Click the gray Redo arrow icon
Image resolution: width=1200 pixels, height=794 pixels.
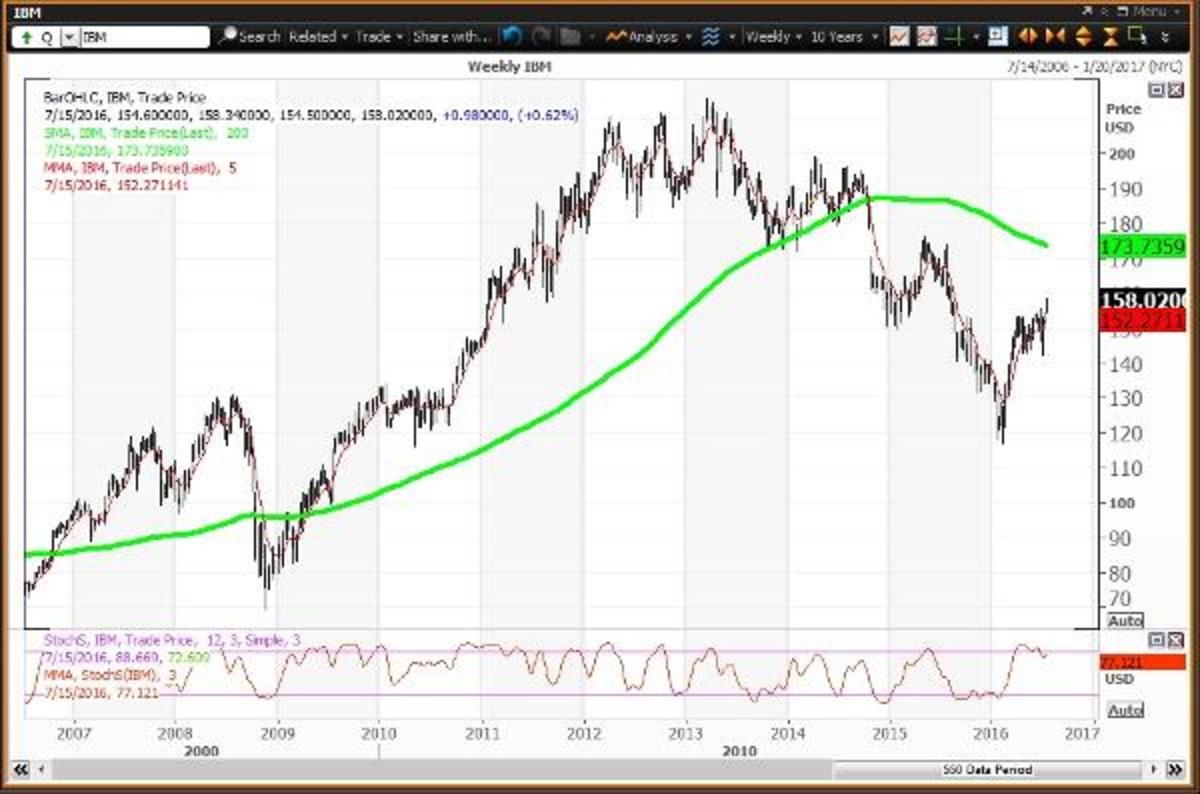(541, 36)
